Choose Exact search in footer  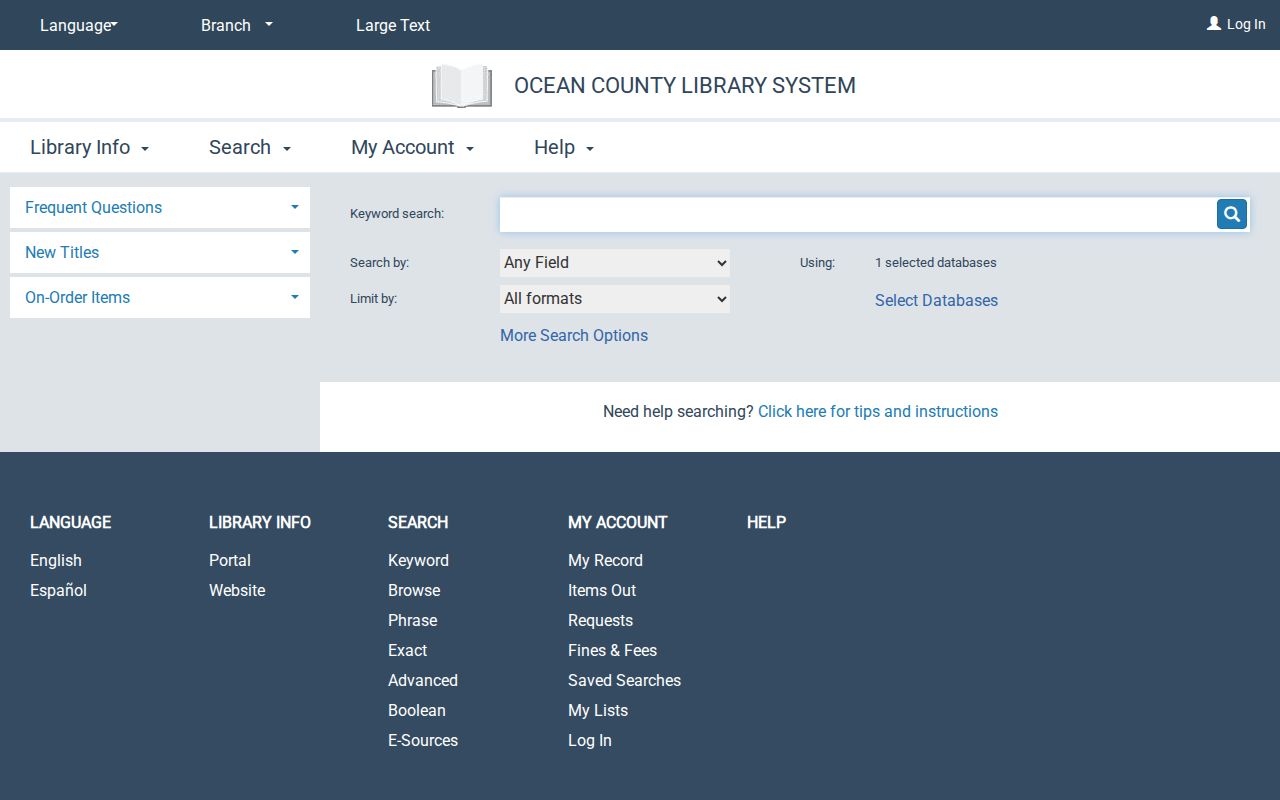point(407,650)
